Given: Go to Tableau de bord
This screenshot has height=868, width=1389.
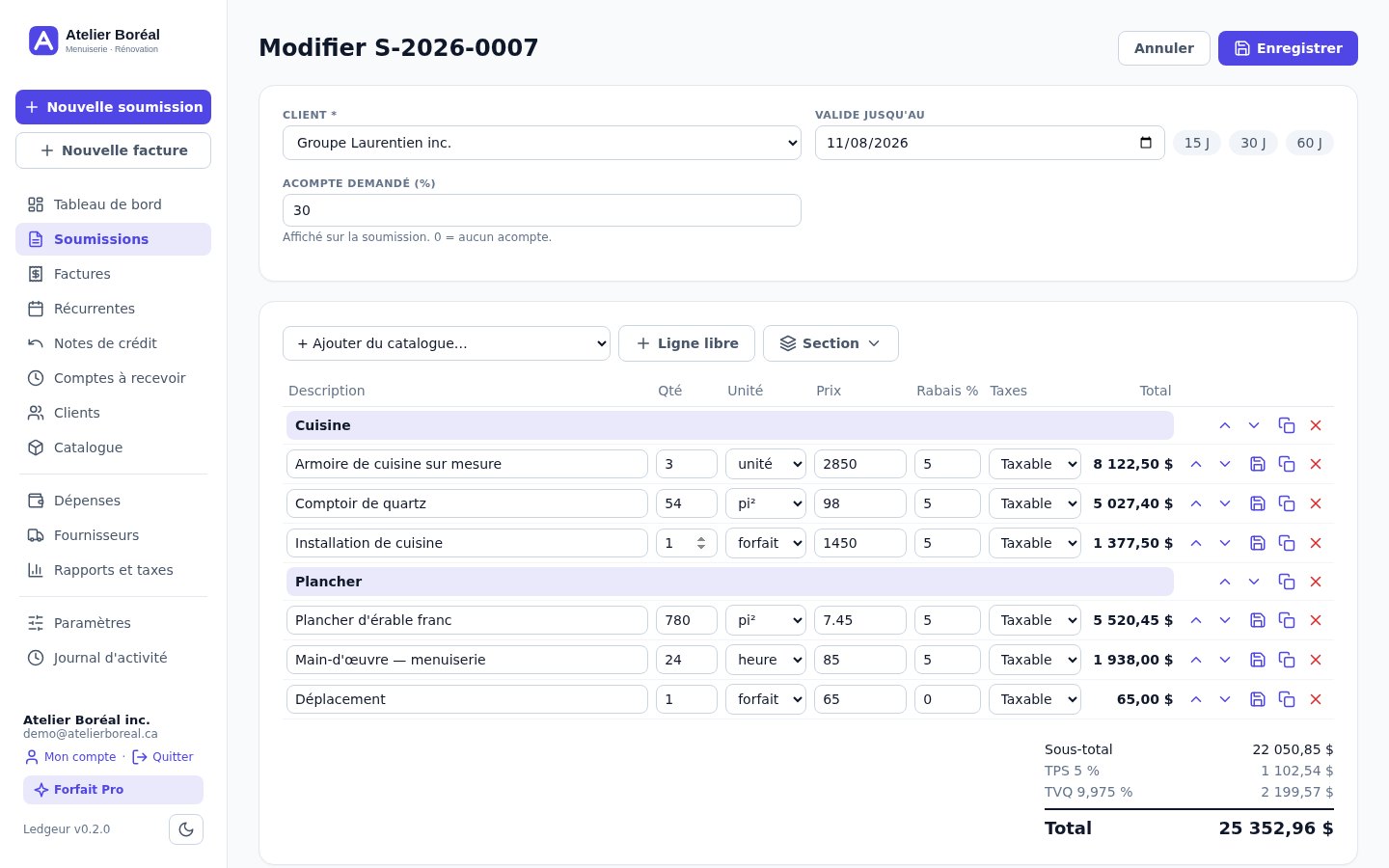Looking at the screenshot, I should (114, 204).
